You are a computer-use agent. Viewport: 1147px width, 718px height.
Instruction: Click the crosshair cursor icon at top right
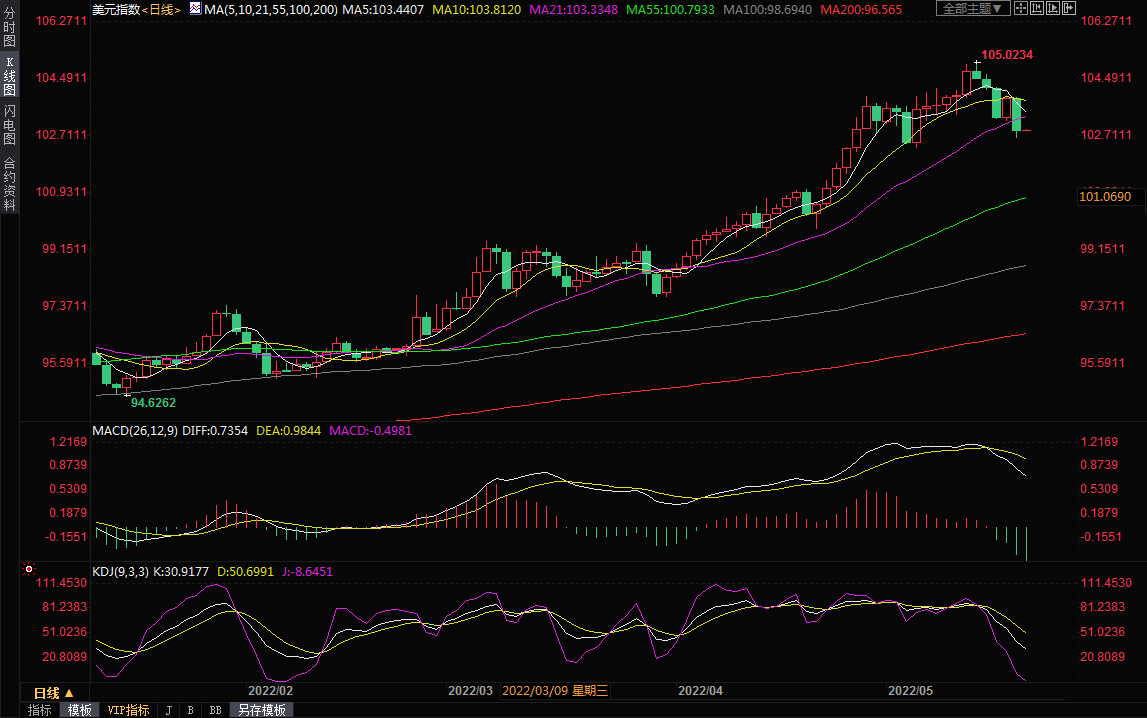tap(1021, 8)
